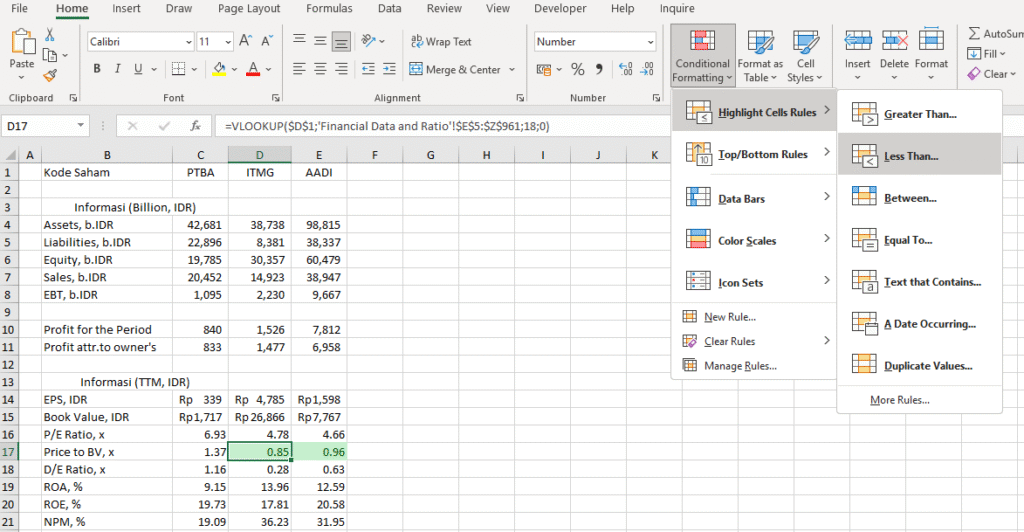Click More Rules... in the submenu
Viewport: 1024px width, 532px height.
pos(899,400)
